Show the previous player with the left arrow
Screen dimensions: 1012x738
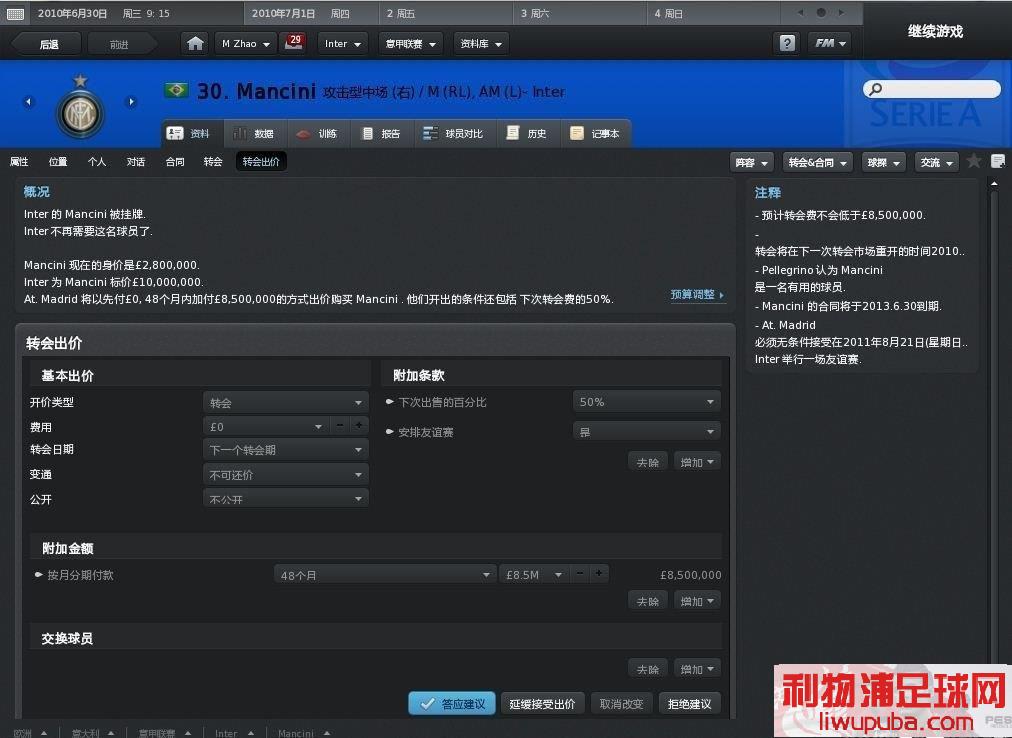coord(28,101)
